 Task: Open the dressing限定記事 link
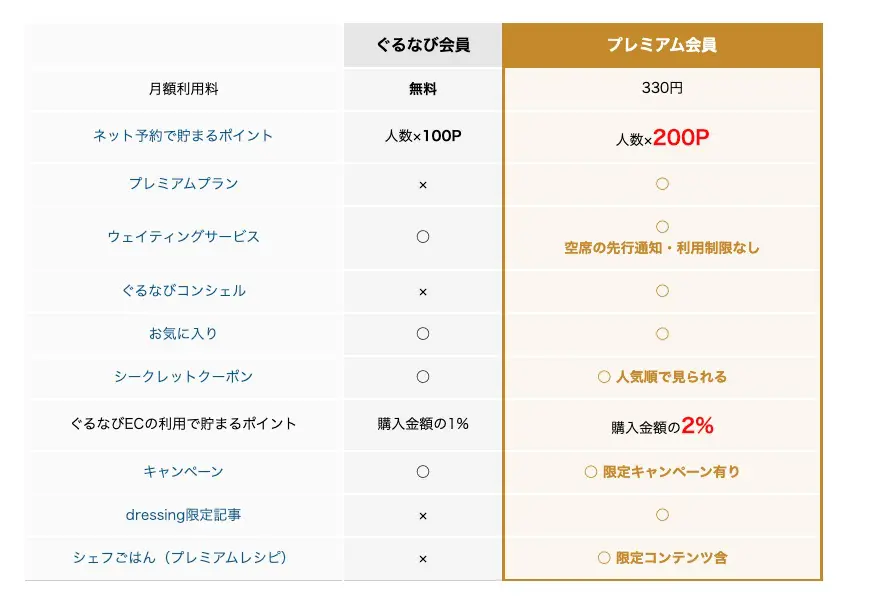(x=183, y=515)
